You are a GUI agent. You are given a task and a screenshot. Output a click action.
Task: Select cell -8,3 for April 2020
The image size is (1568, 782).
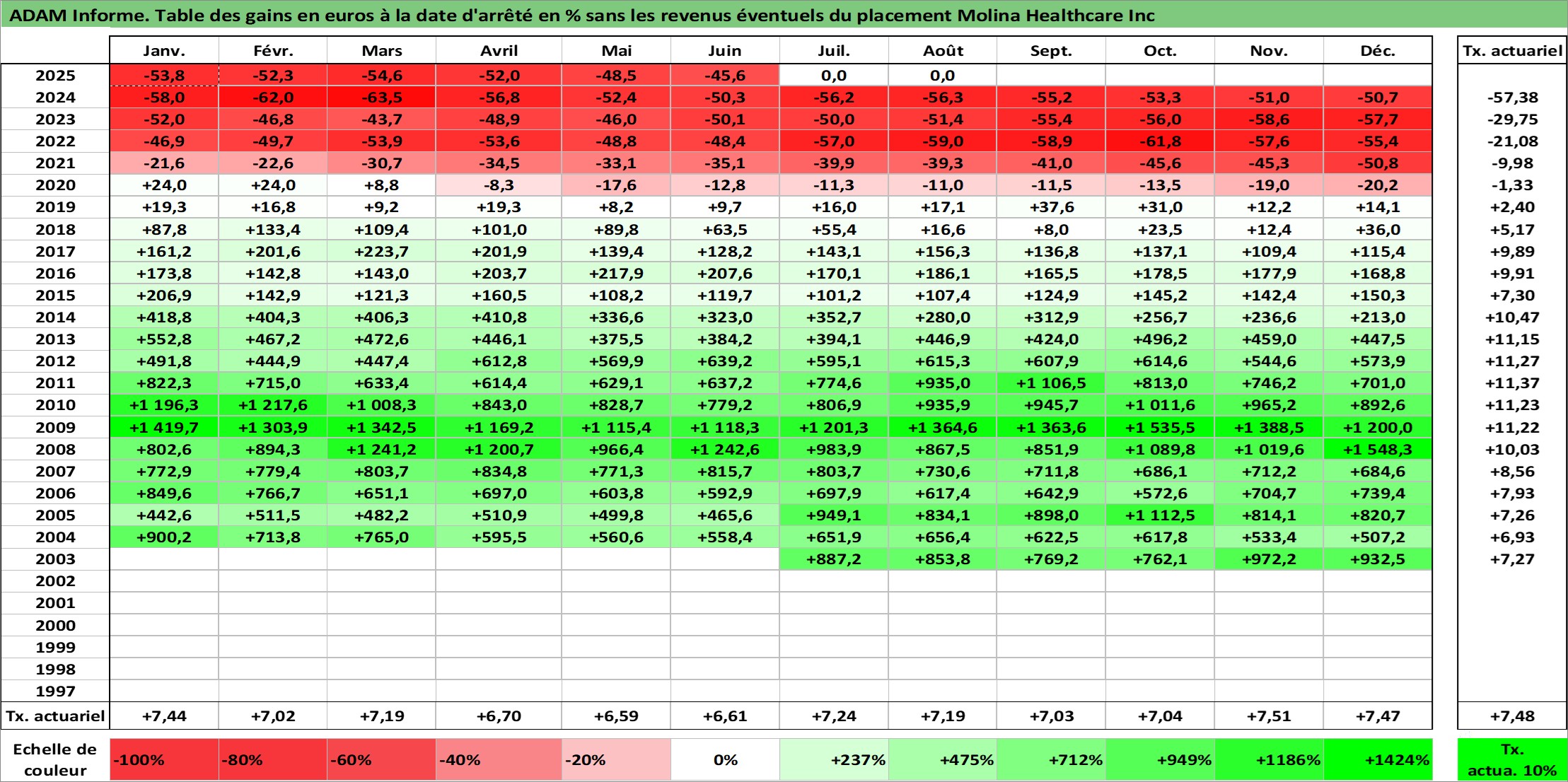point(499,185)
